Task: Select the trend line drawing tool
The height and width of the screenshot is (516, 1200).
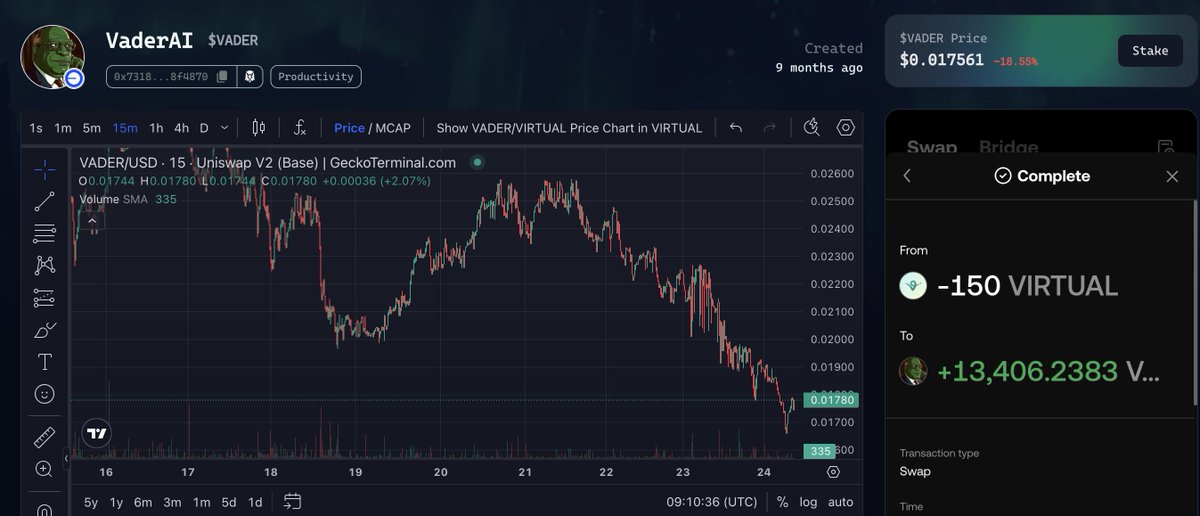Action: coord(44,202)
